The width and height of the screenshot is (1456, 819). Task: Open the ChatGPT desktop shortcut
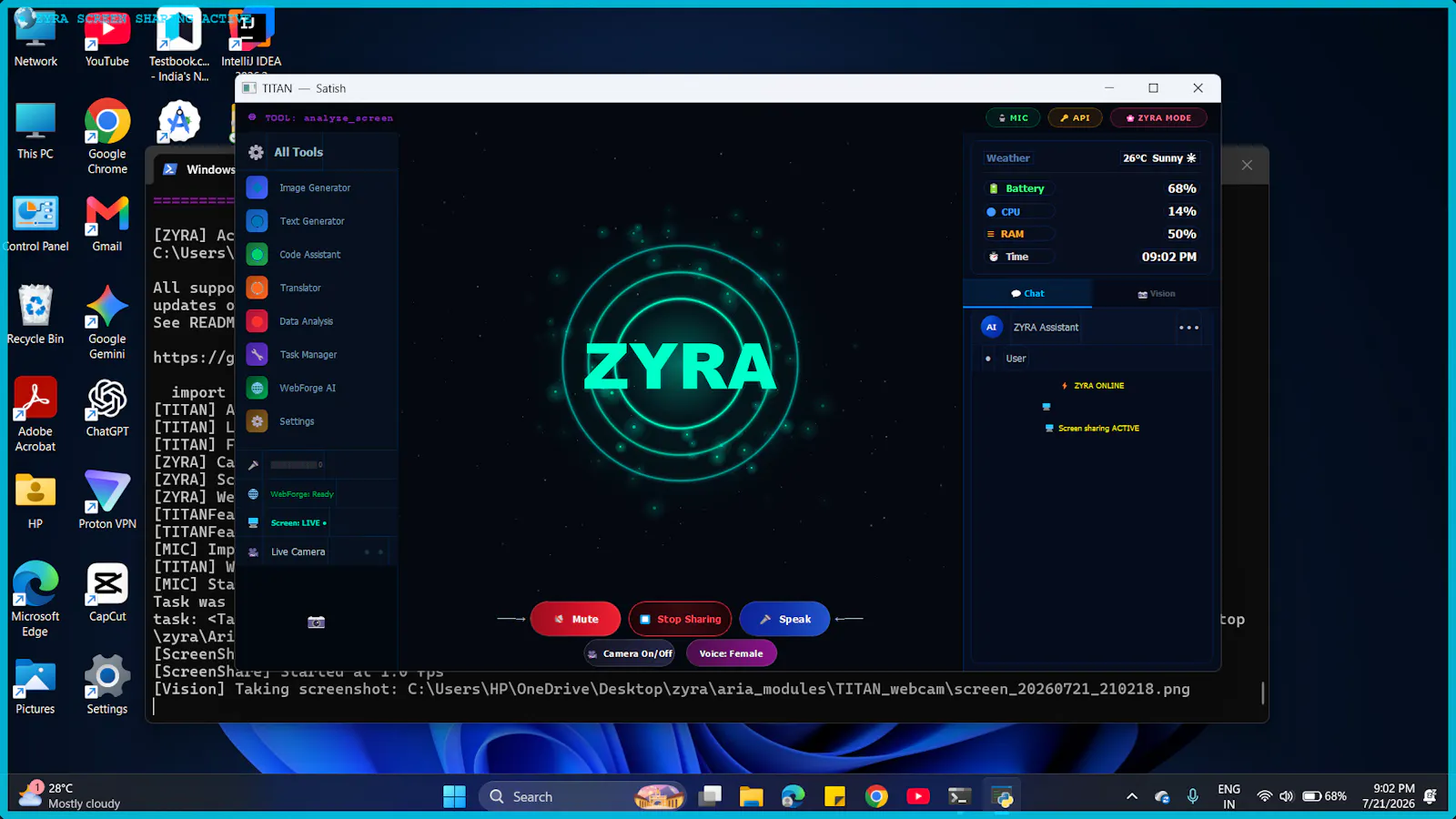[x=107, y=409]
